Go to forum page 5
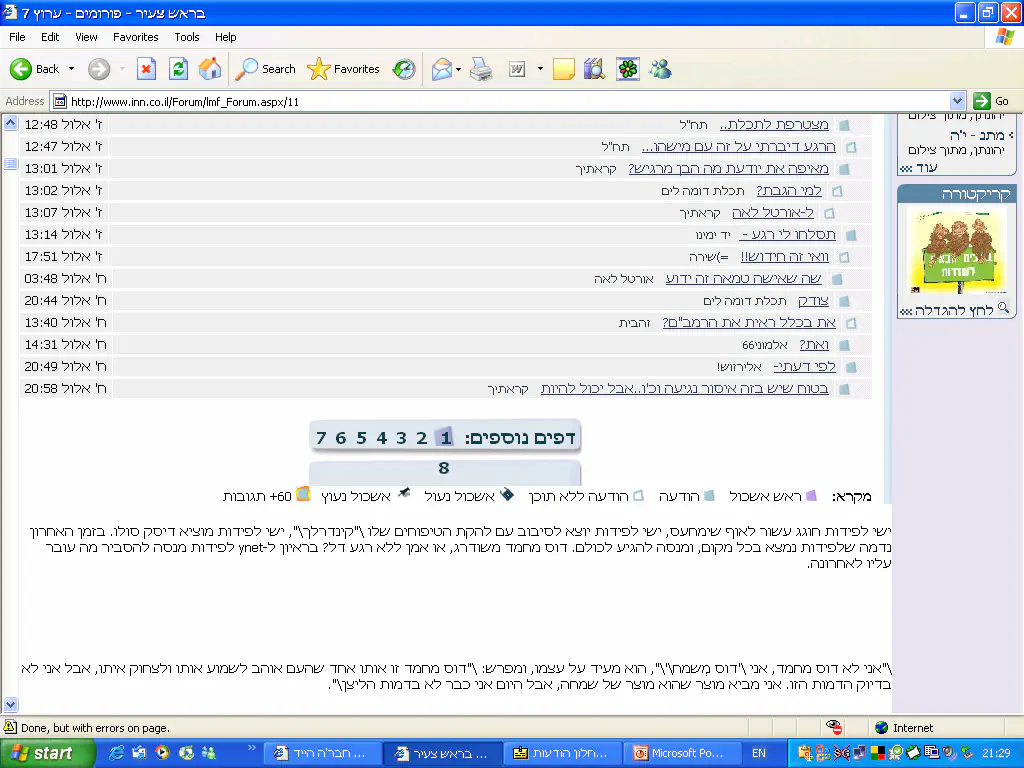This screenshot has width=1024, height=768. coord(361,438)
